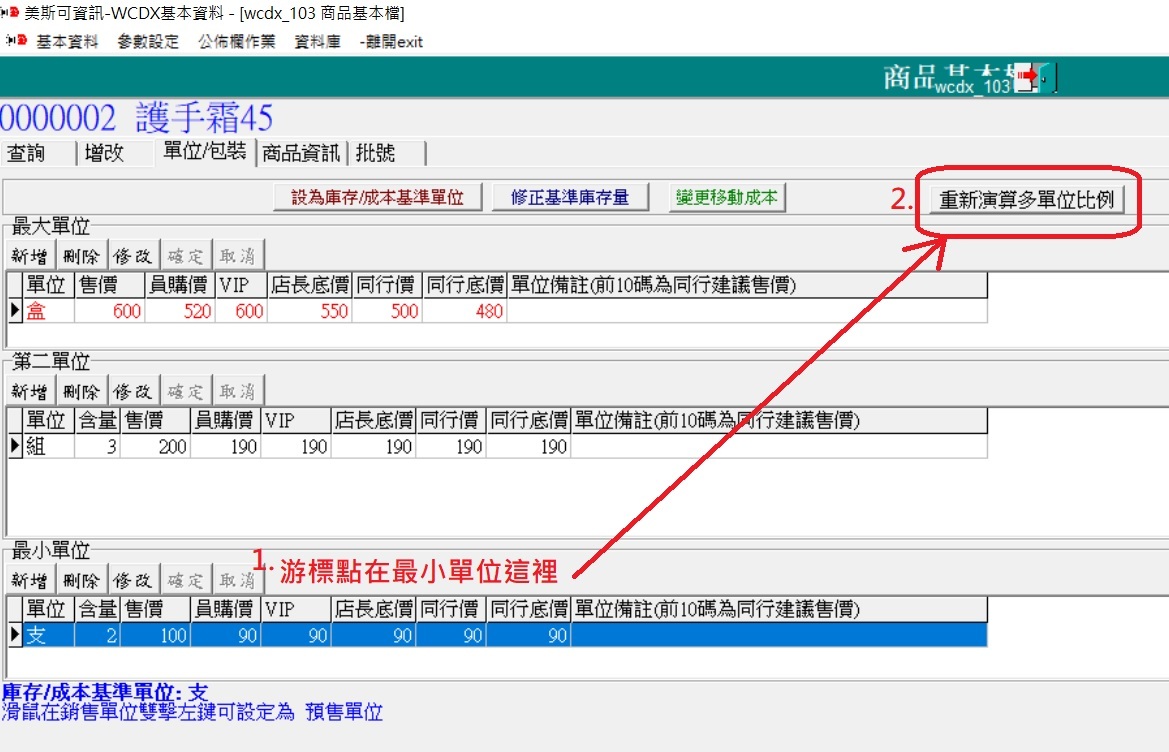This screenshot has height=752, width=1169.
Task: Click the app icon left of 基本資料 menu
Action: point(16,41)
